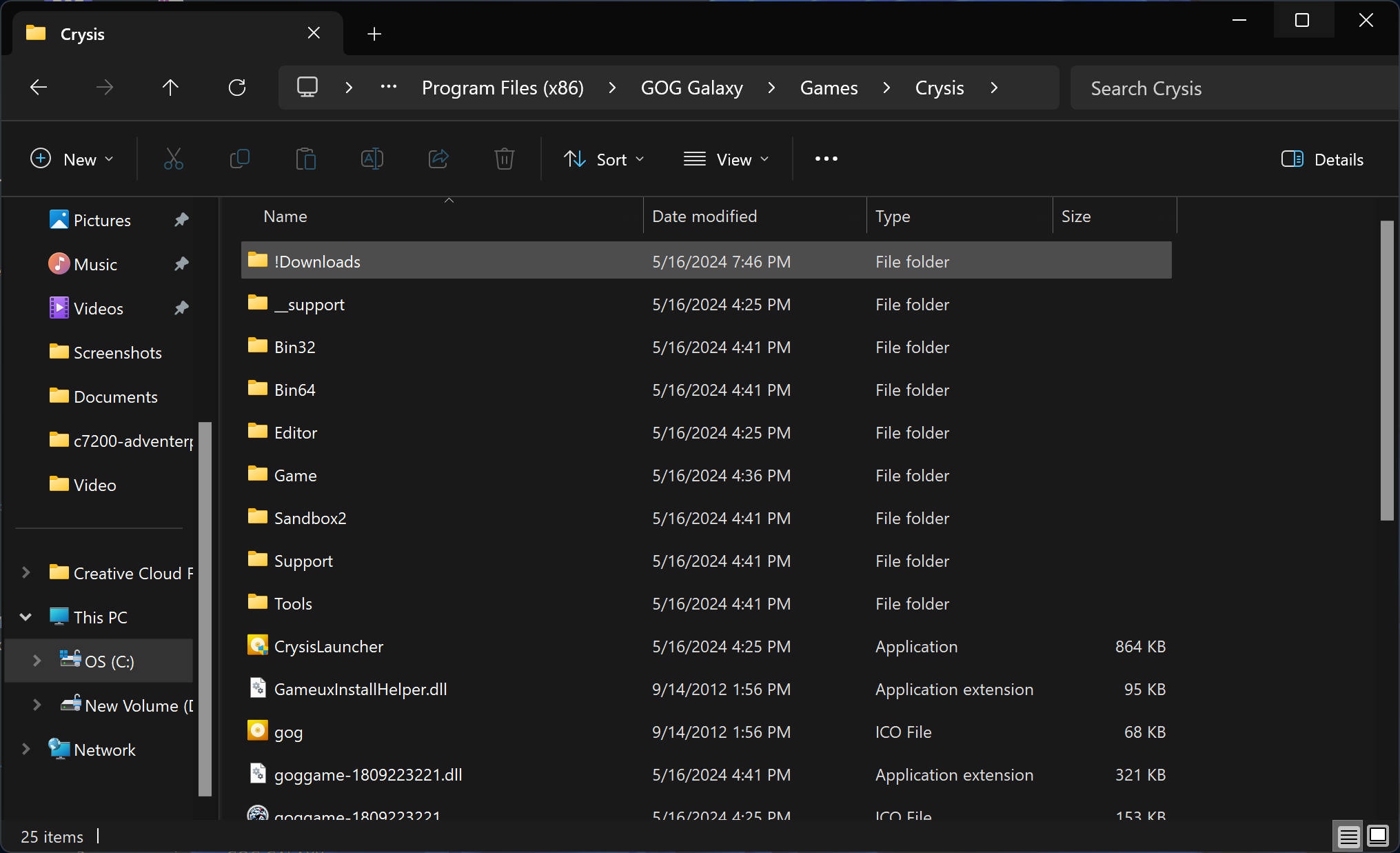Click the Delete trash icon

pos(505,159)
